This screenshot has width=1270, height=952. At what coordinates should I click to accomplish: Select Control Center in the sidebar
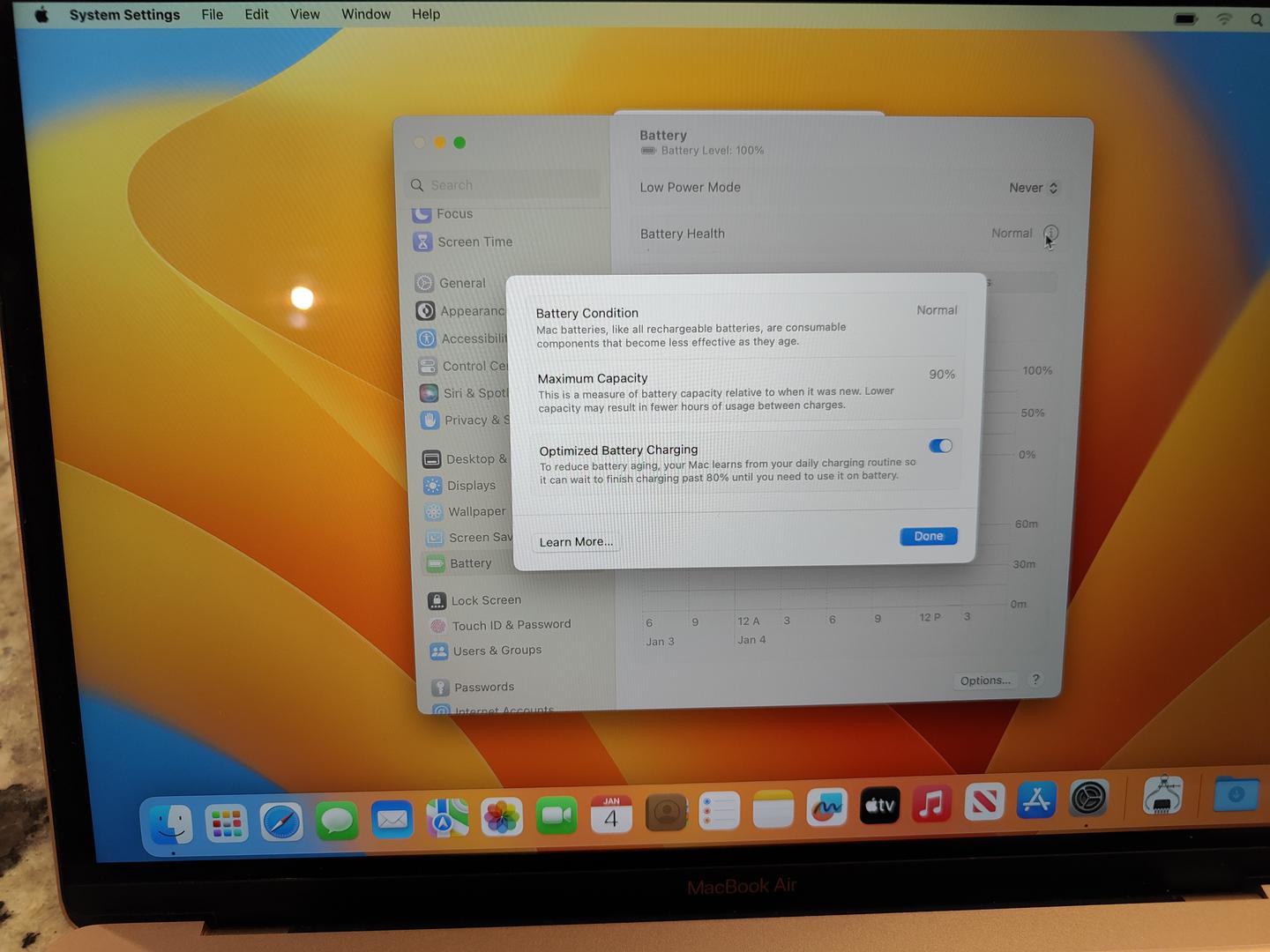[463, 366]
